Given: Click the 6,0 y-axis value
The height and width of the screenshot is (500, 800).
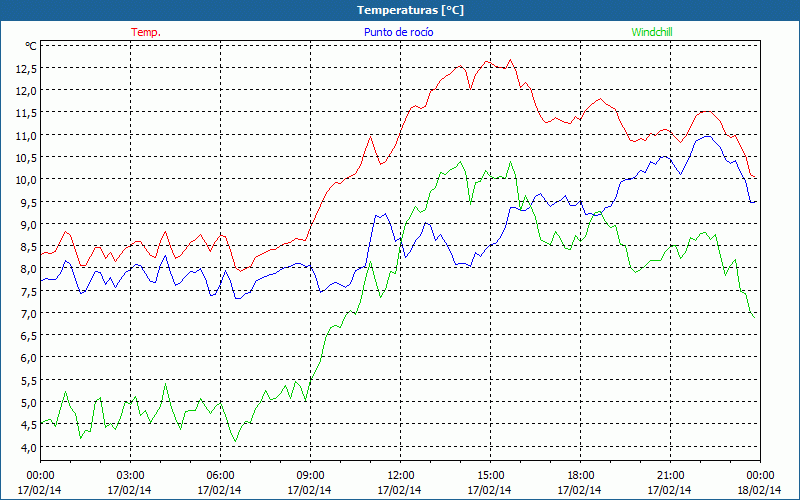Looking at the screenshot, I should tap(29, 358).
